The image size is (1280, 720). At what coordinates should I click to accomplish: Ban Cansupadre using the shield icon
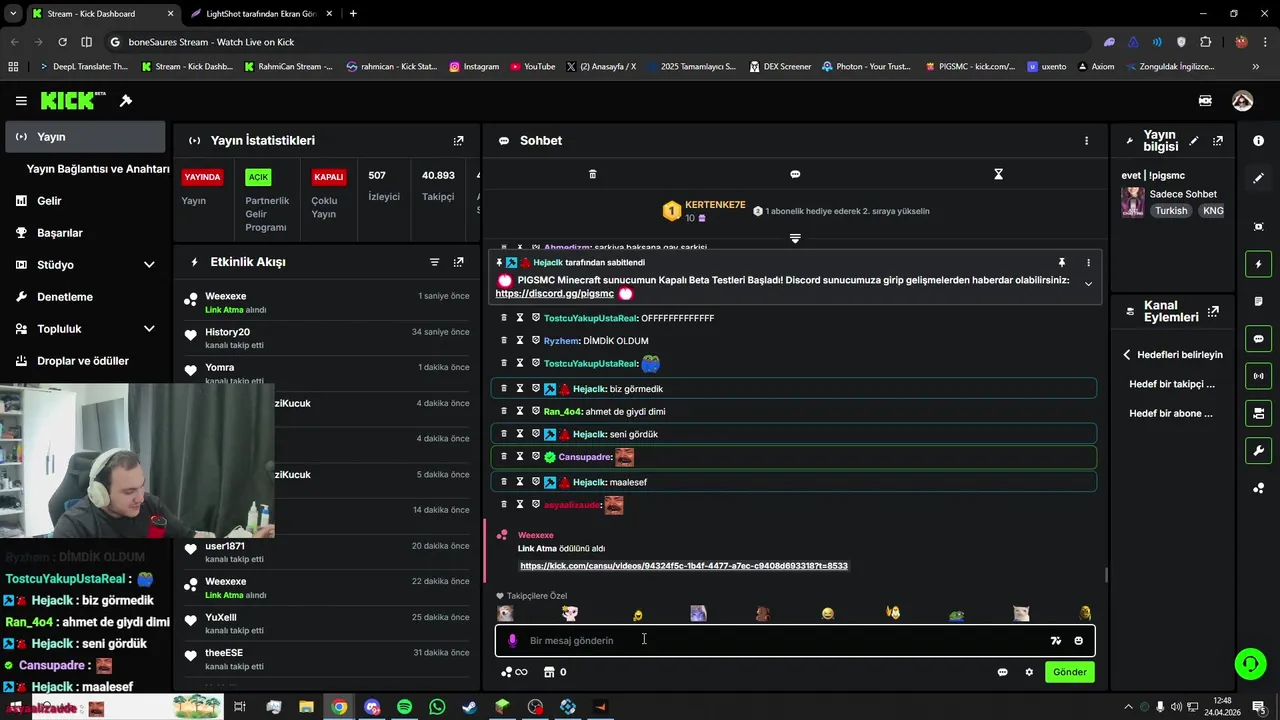pyautogui.click(x=535, y=457)
